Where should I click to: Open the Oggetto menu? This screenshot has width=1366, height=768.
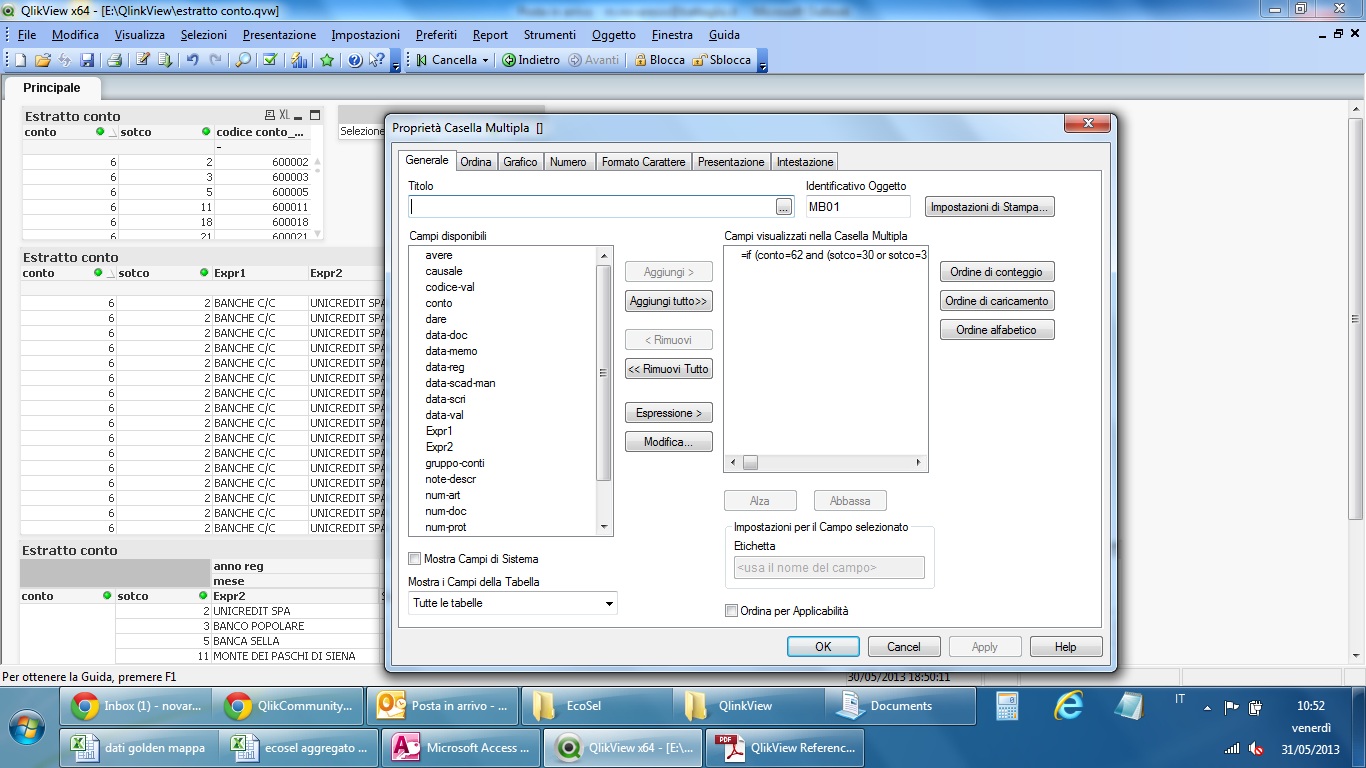(x=613, y=34)
